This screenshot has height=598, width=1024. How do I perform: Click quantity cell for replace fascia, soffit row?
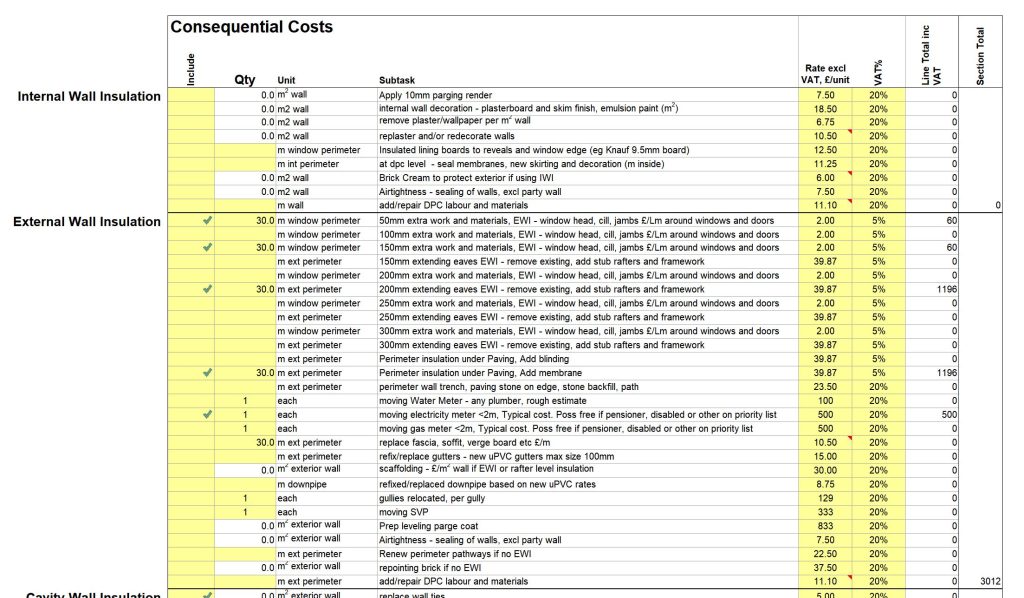(x=245, y=442)
